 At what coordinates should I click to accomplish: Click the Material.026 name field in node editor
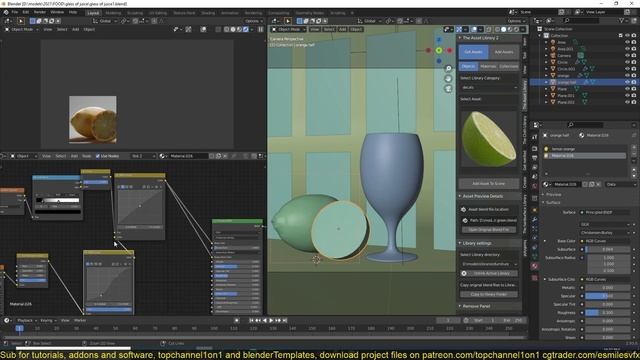[188, 156]
